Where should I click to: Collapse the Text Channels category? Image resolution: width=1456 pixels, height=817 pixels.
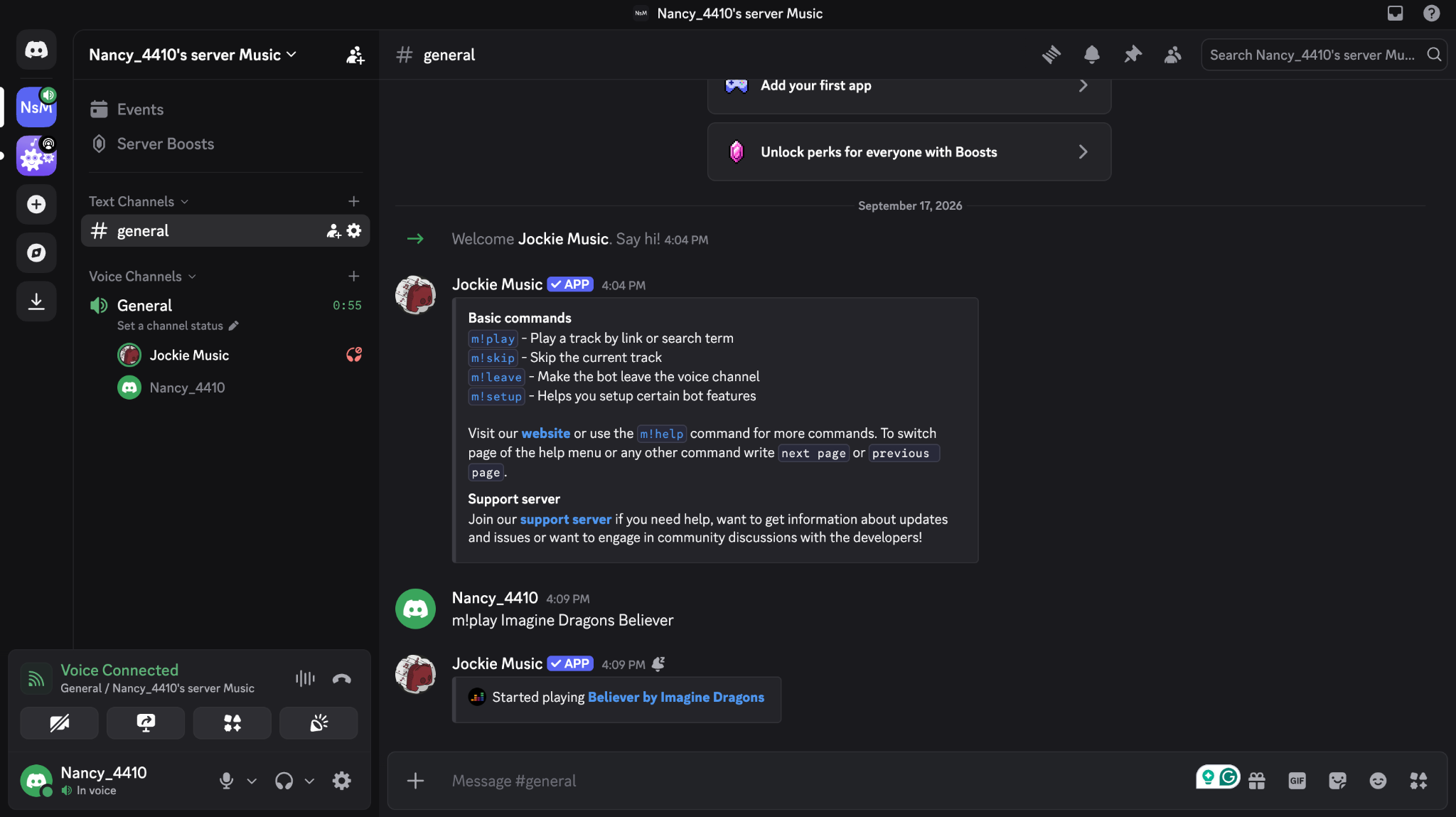pos(139,201)
